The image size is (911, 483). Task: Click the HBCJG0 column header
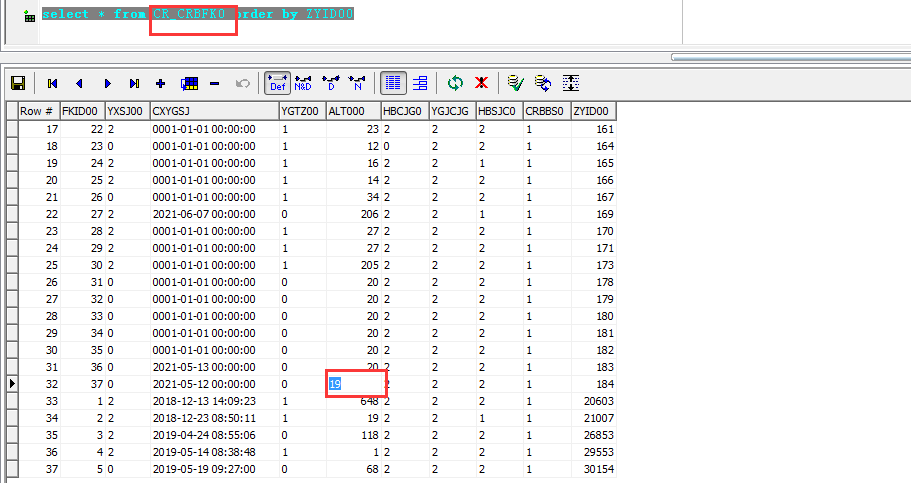(404, 111)
